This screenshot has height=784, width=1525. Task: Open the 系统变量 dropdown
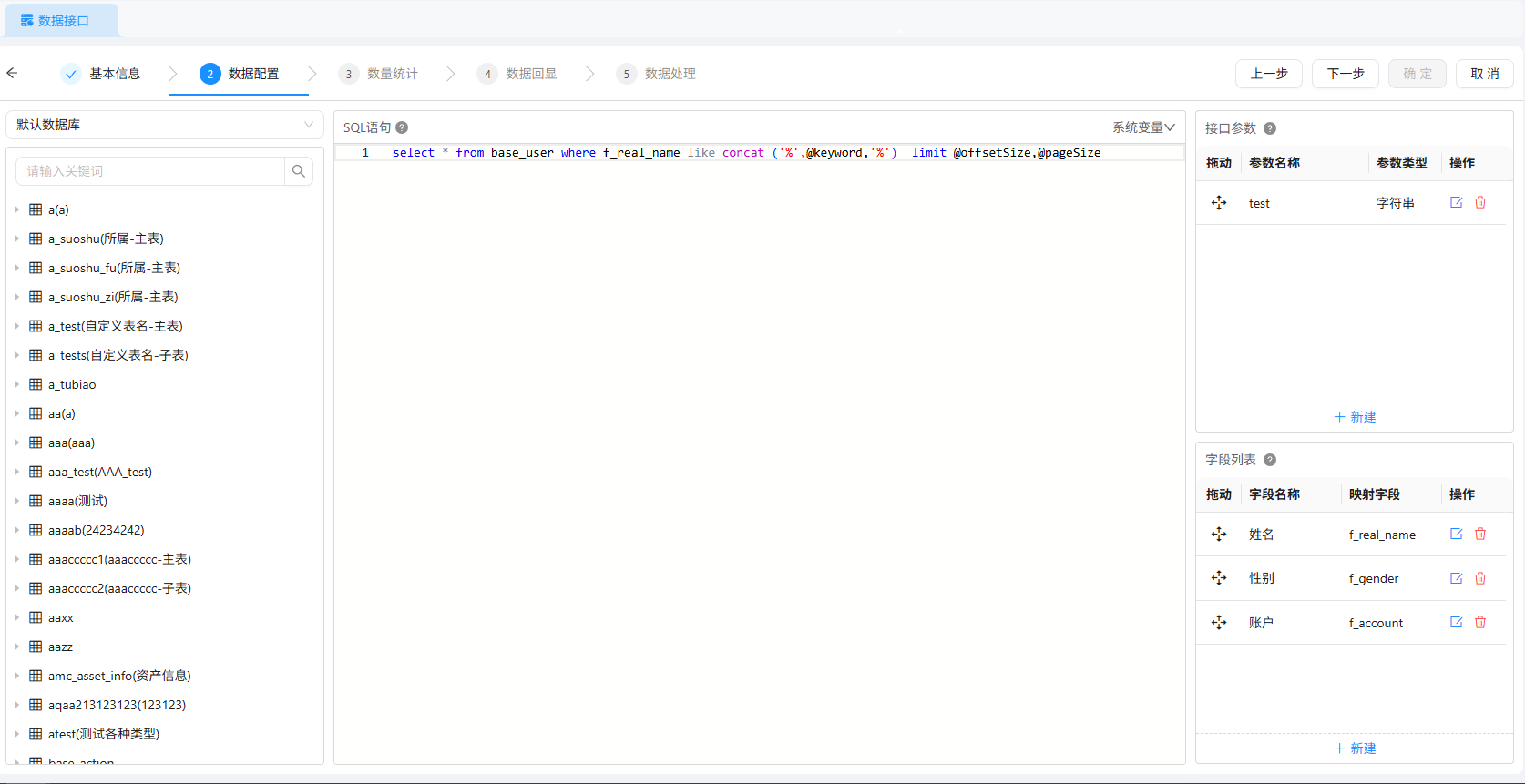tap(1143, 127)
